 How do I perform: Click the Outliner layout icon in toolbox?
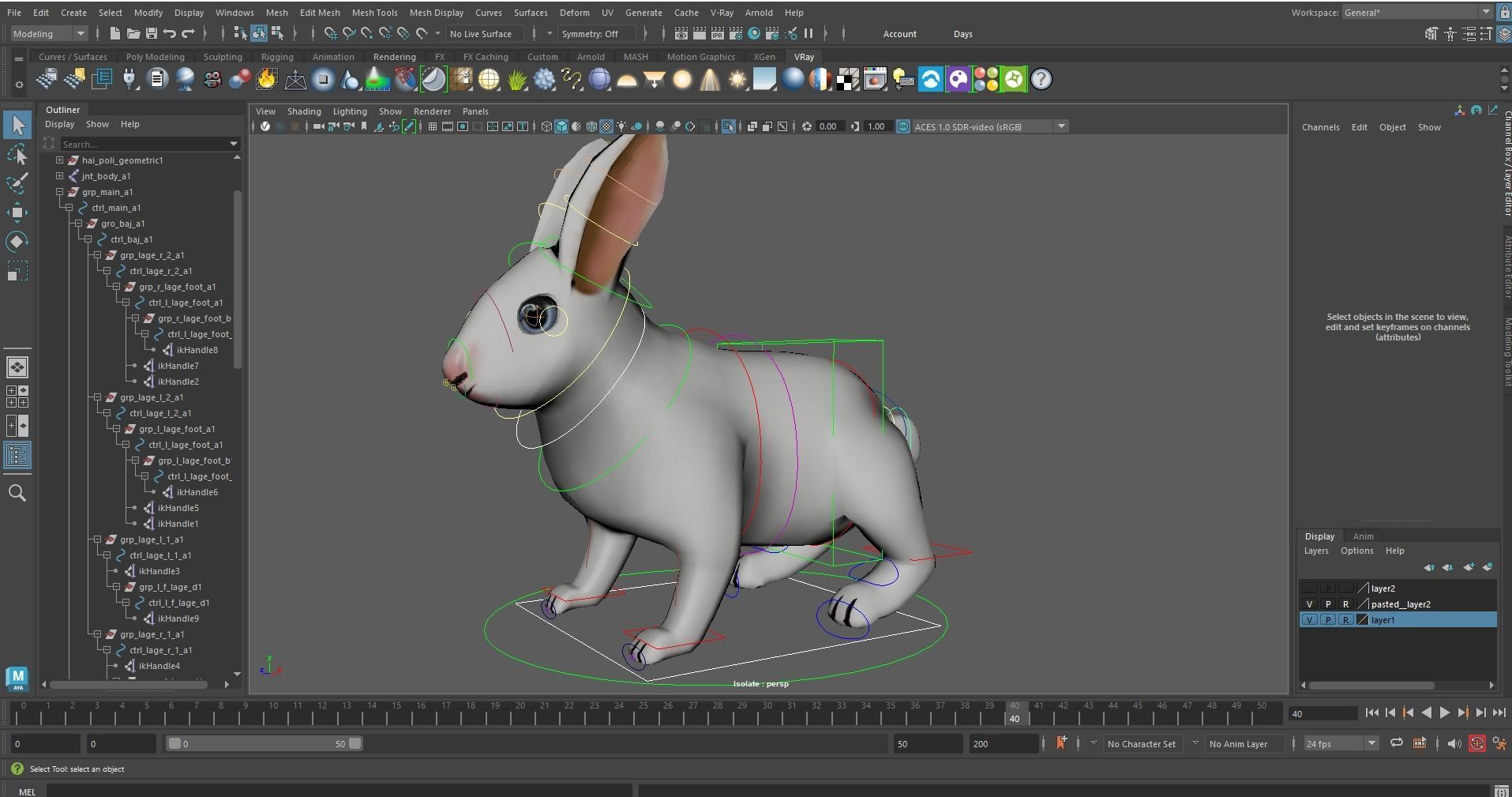click(x=17, y=455)
